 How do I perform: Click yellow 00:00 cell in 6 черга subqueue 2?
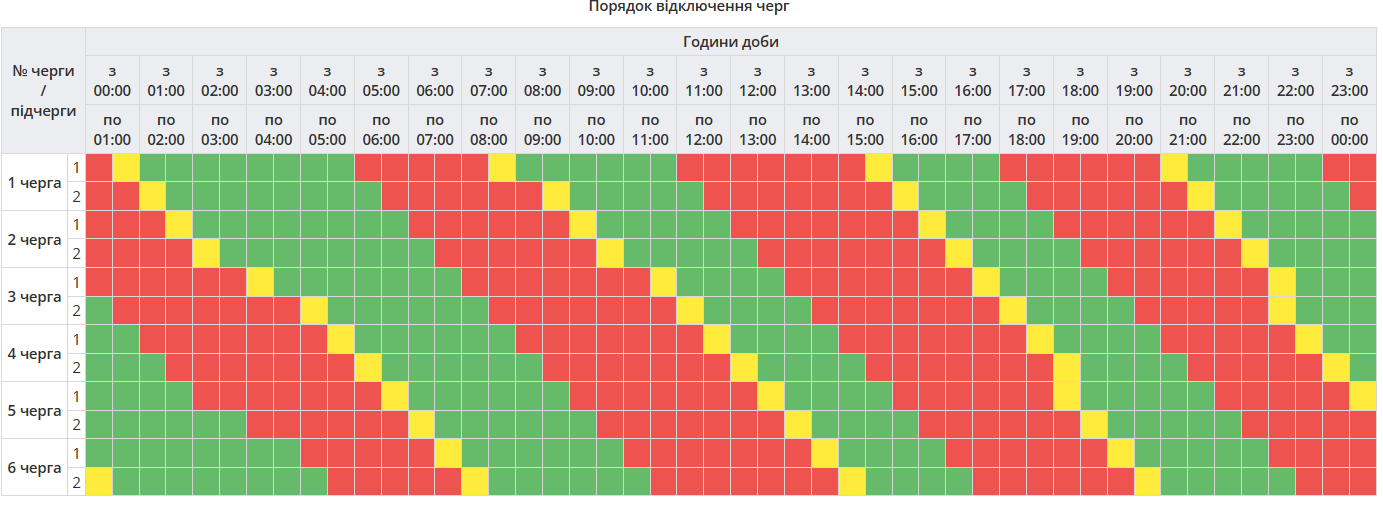point(99,482)
